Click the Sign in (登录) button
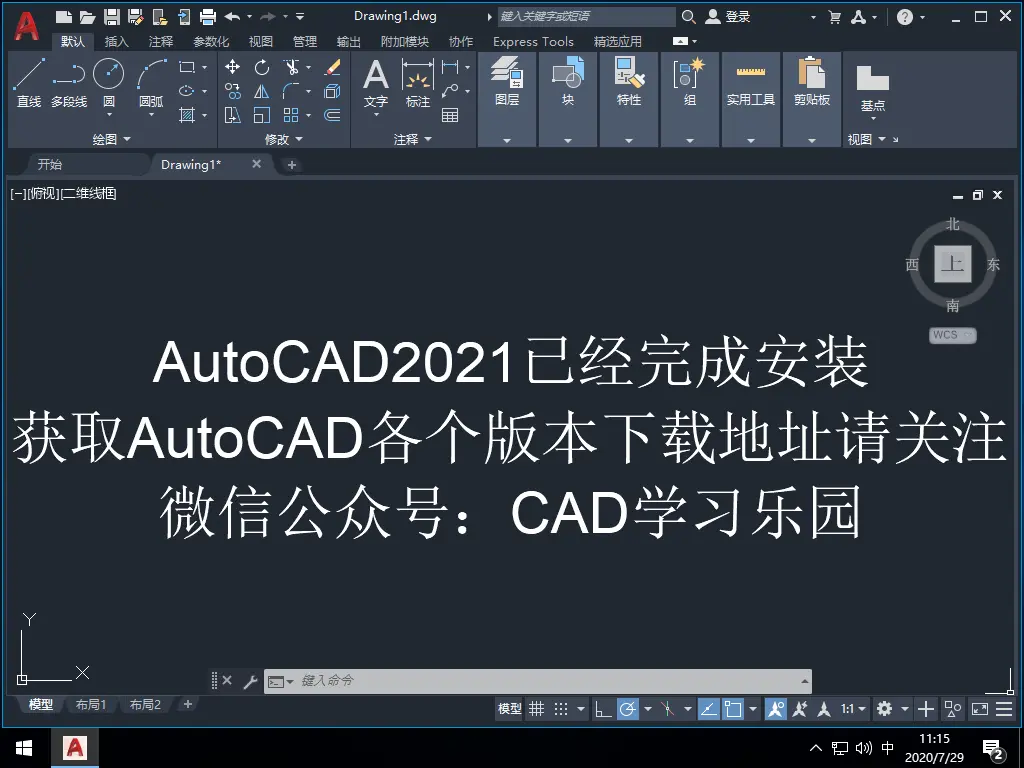 [x=729, y=17]
